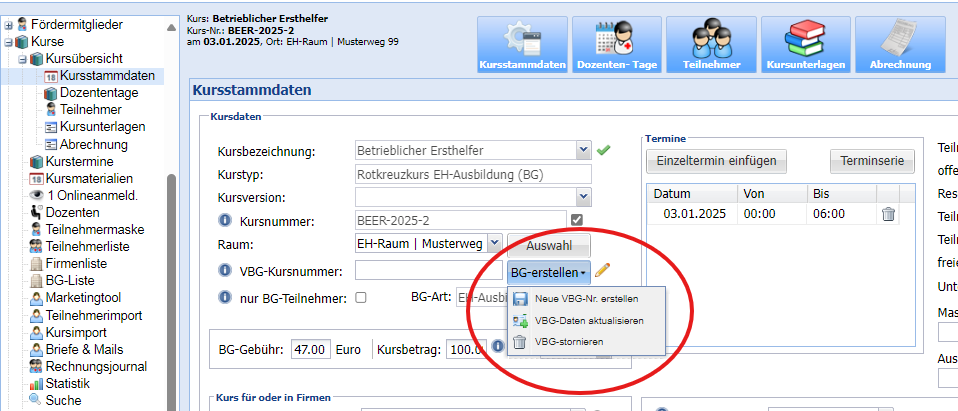Open the Kursbezeichnung dropdown

[583, 151]
